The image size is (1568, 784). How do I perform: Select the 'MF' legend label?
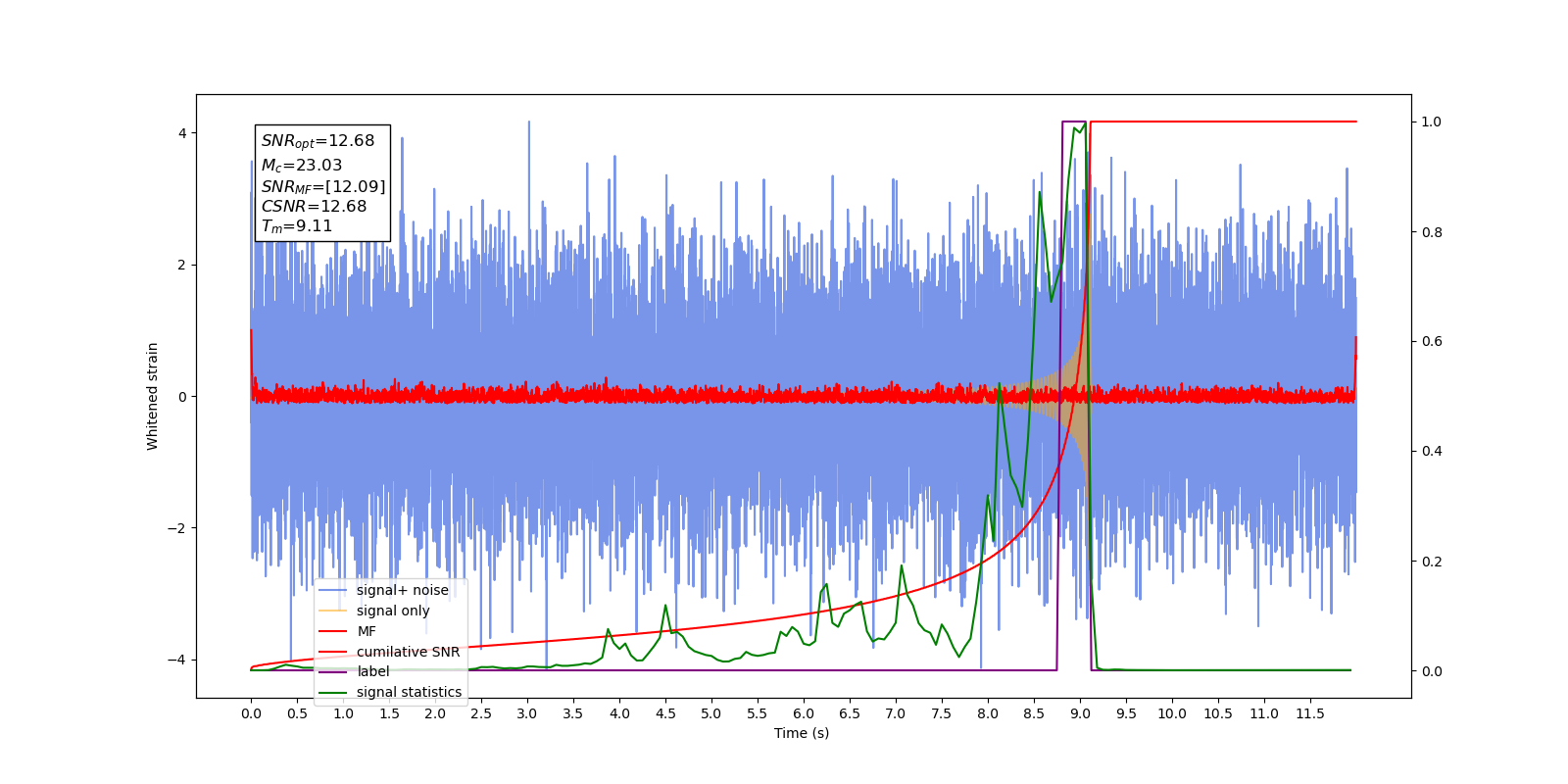coord(367,631)
